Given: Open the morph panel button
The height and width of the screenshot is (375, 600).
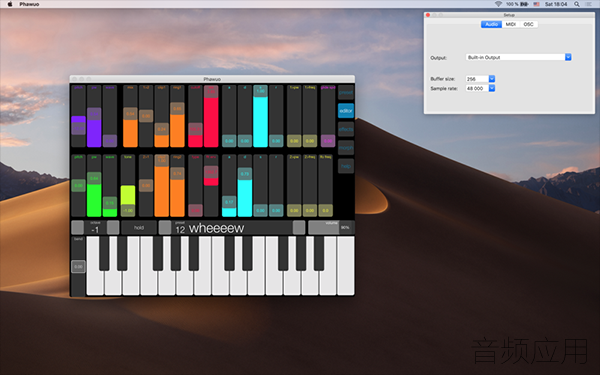Looking at the screenshot, I should pos(346,148).
